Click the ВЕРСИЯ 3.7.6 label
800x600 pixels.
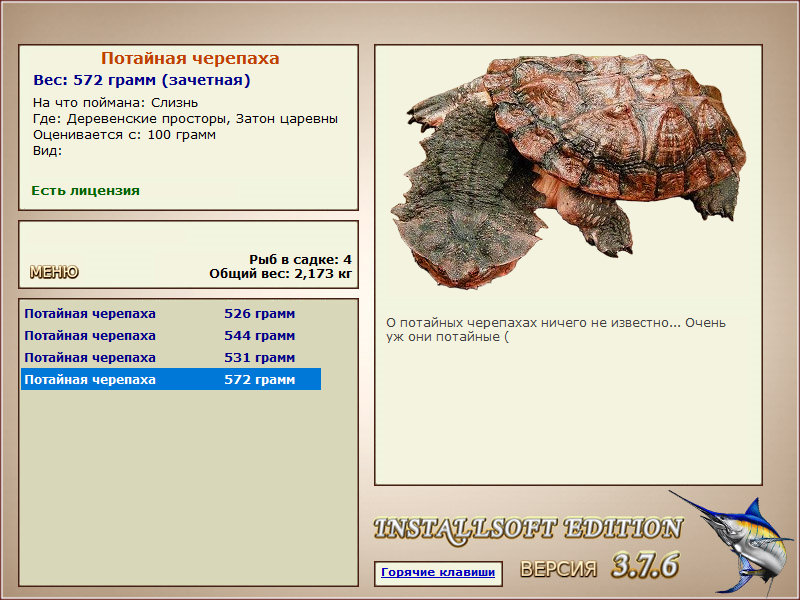tap(599, 566)
